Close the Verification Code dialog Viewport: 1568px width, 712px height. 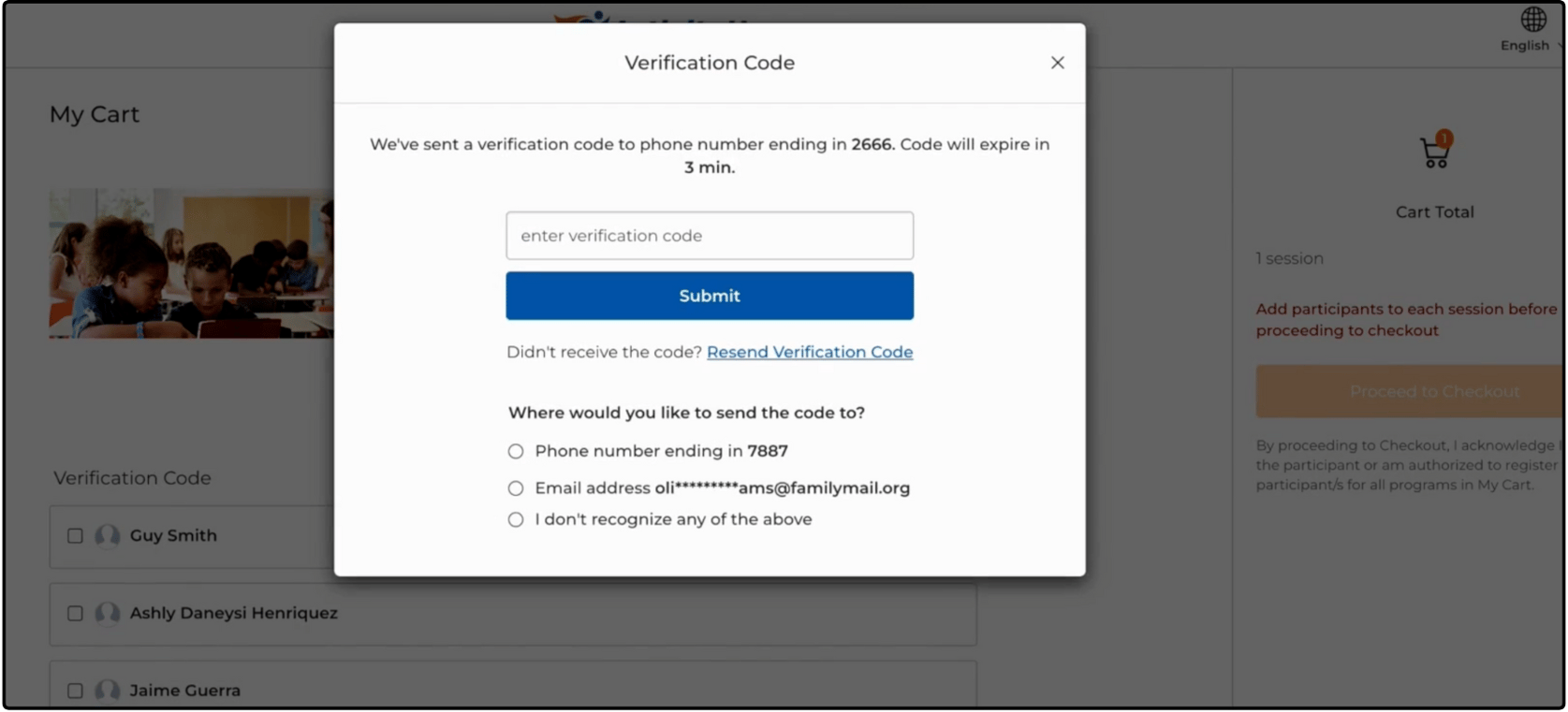click(x=1057, y=63)
